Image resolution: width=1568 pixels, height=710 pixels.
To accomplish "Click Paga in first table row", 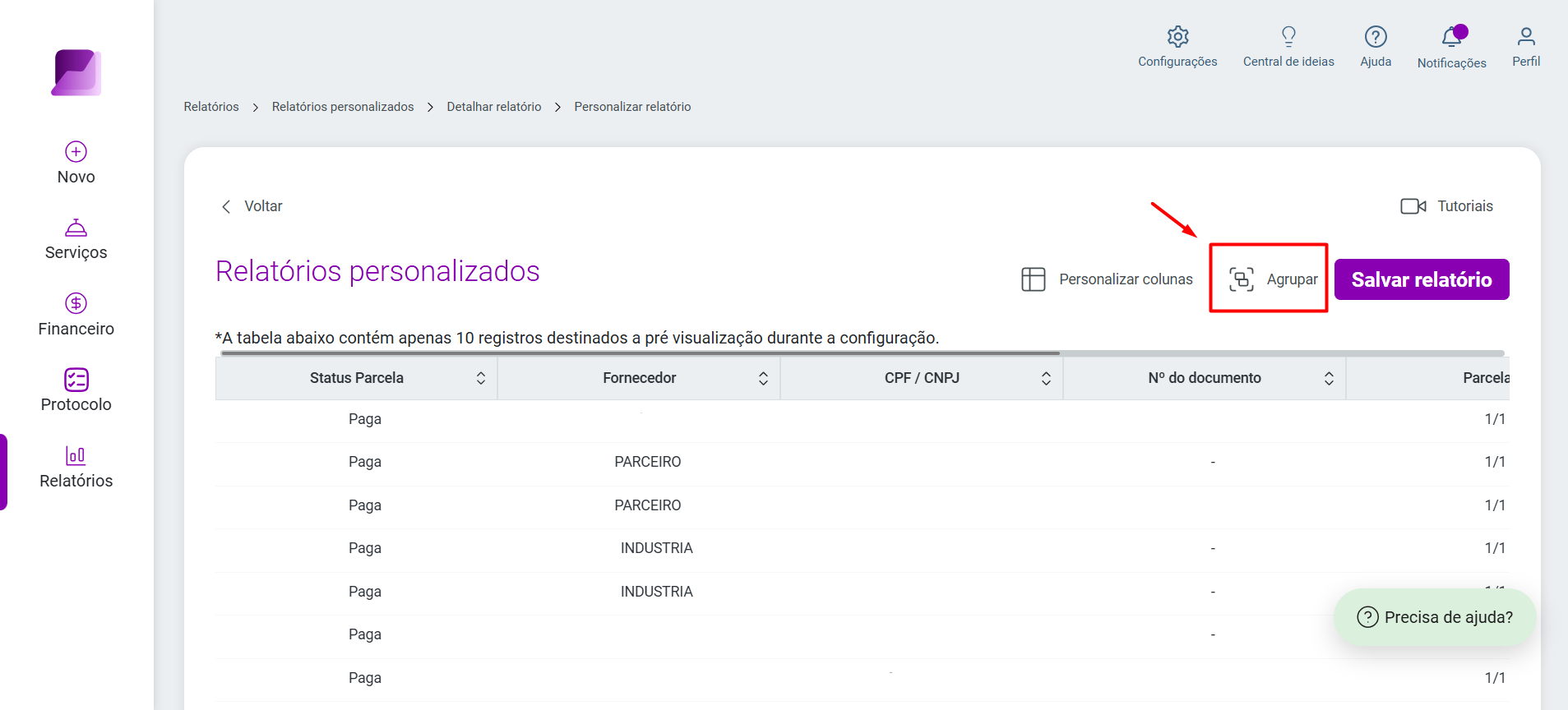I will (365, 419).
